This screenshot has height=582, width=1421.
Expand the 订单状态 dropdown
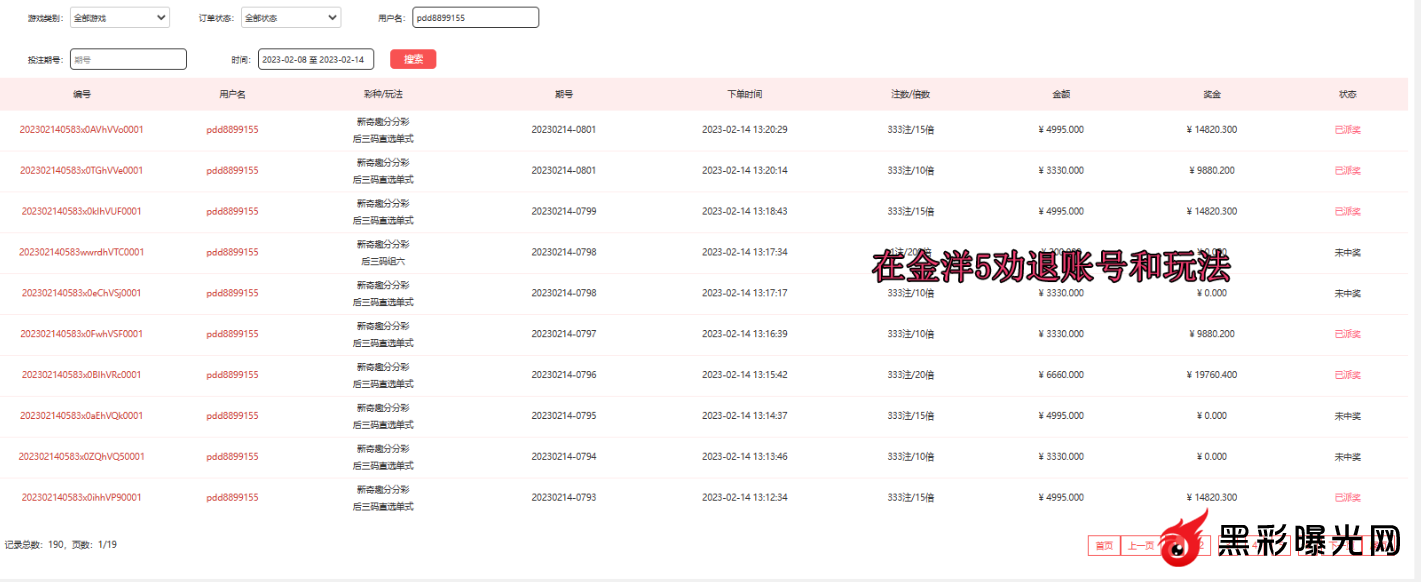point(291,18)
